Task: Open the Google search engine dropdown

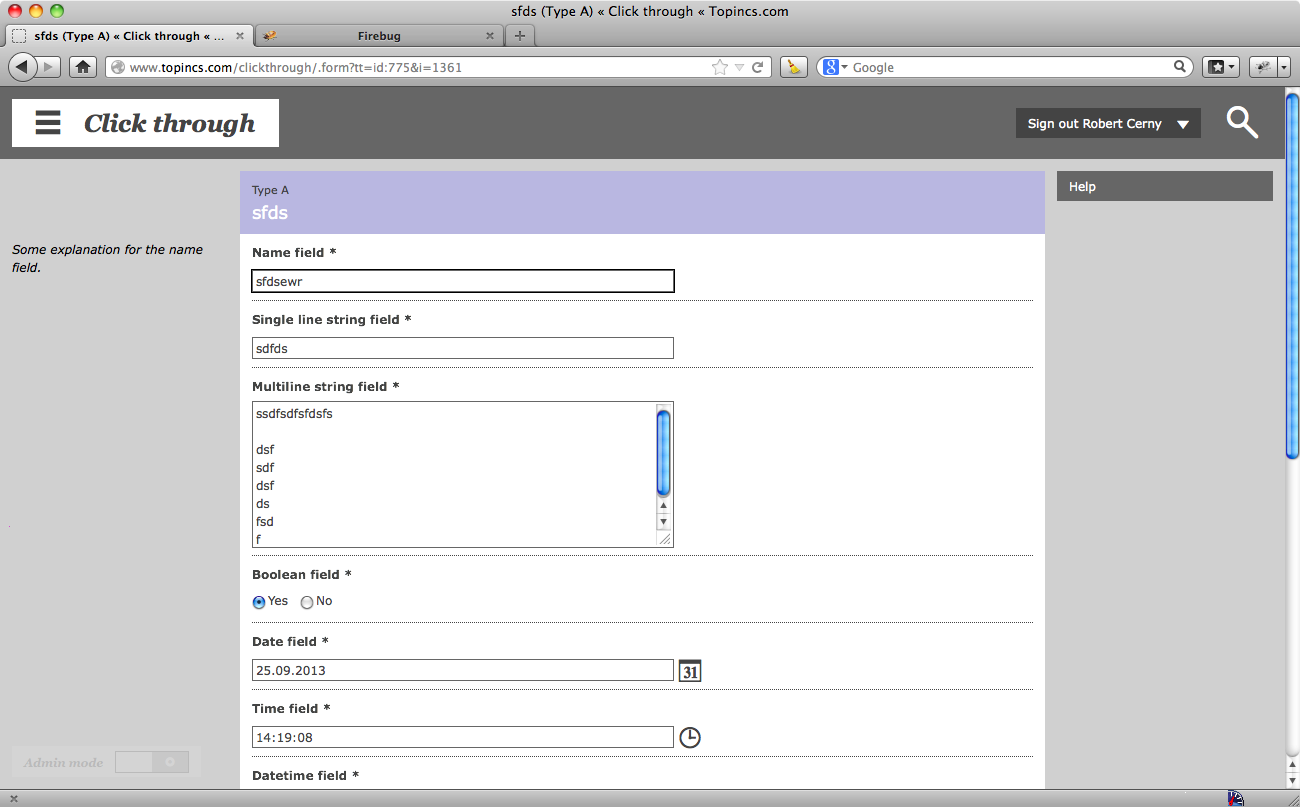Action: pyautogui.click(x=835, y=67)
